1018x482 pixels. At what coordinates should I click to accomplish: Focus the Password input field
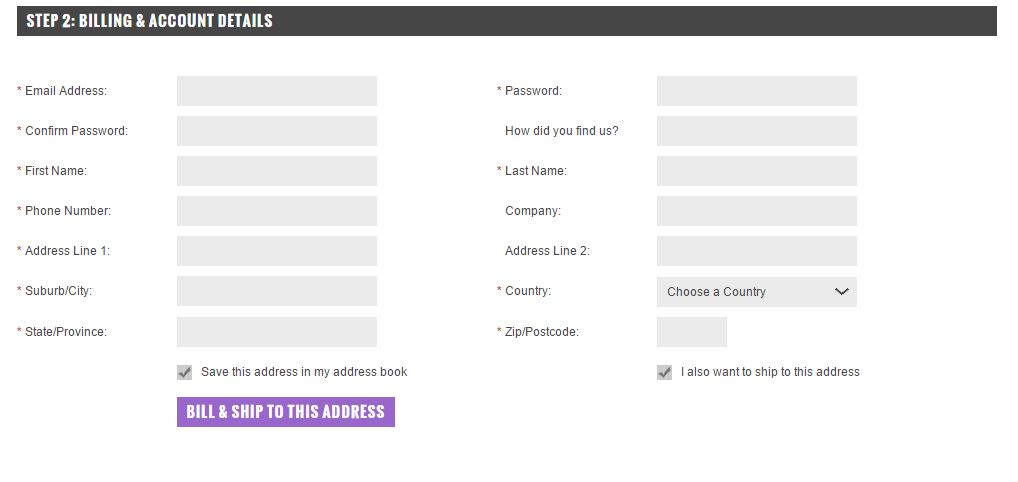pyautogui.click(x=756, y=91)
